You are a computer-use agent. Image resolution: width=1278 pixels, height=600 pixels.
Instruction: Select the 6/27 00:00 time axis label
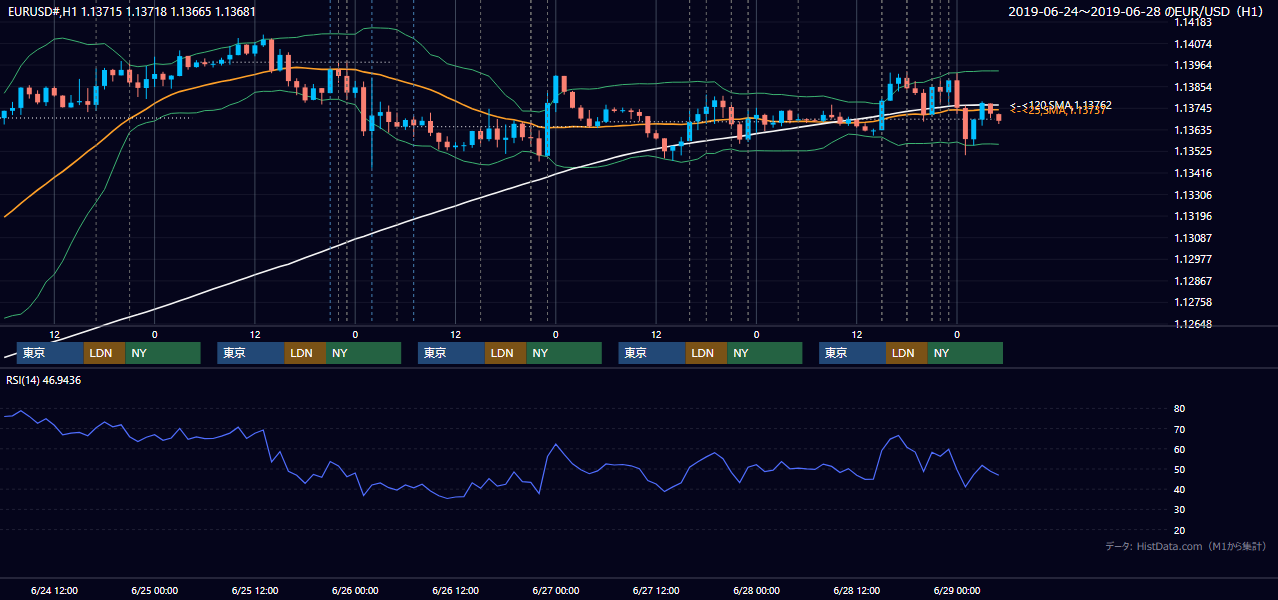click(x=555, y=590)
